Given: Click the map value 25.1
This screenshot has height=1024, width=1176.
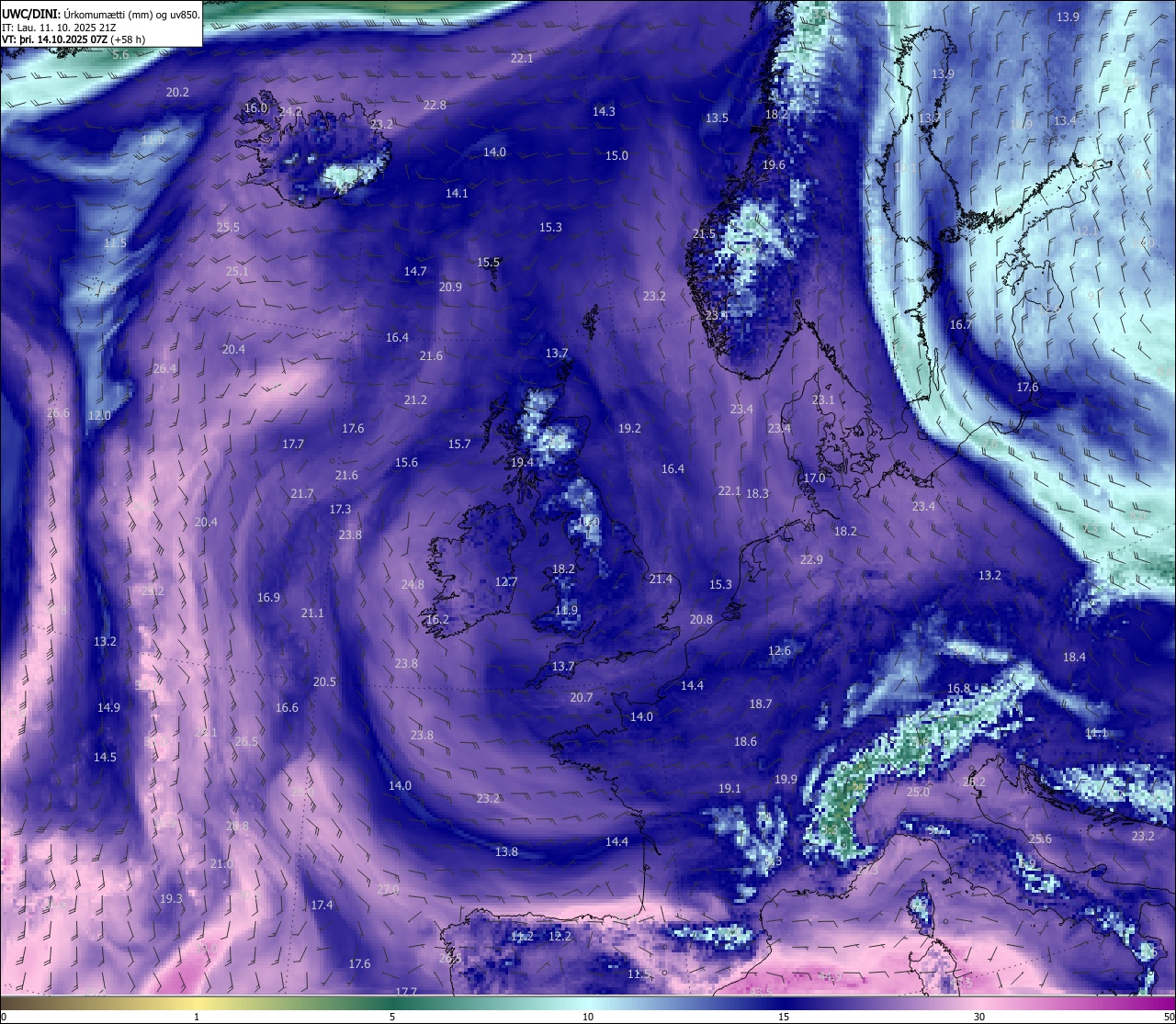Looking at the screenshot, I should point(237,272).
